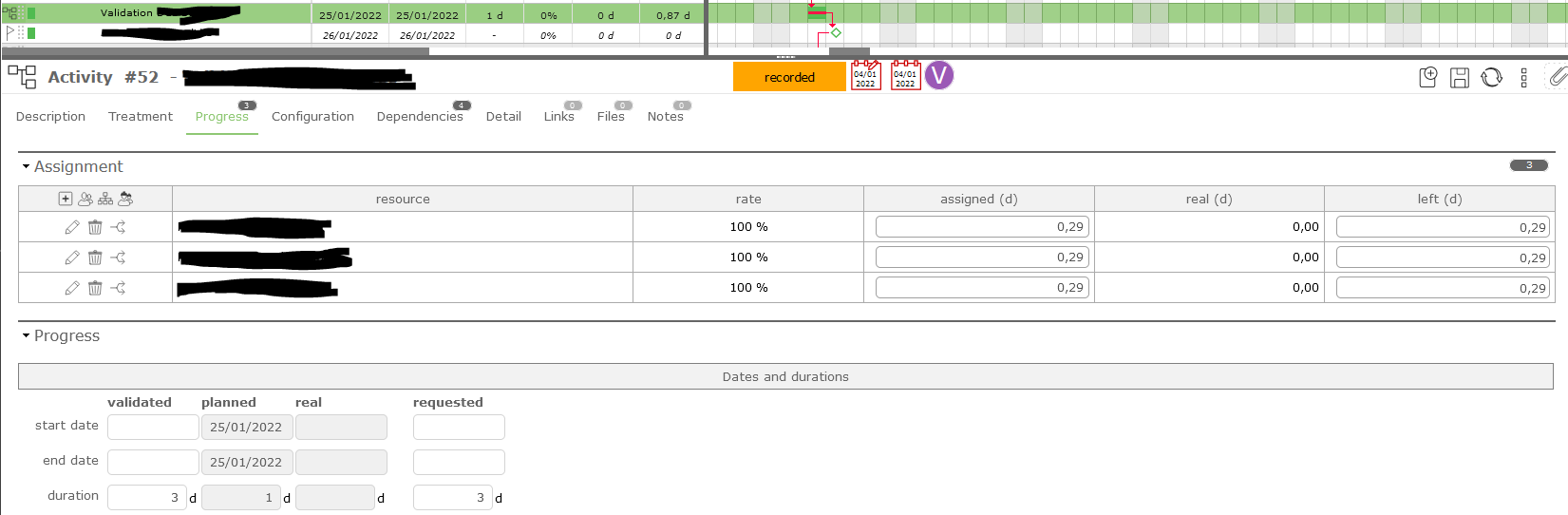1568x515 pixels.
Task: Click the left (d) field of the third assignment
Action: (1443, 287)
